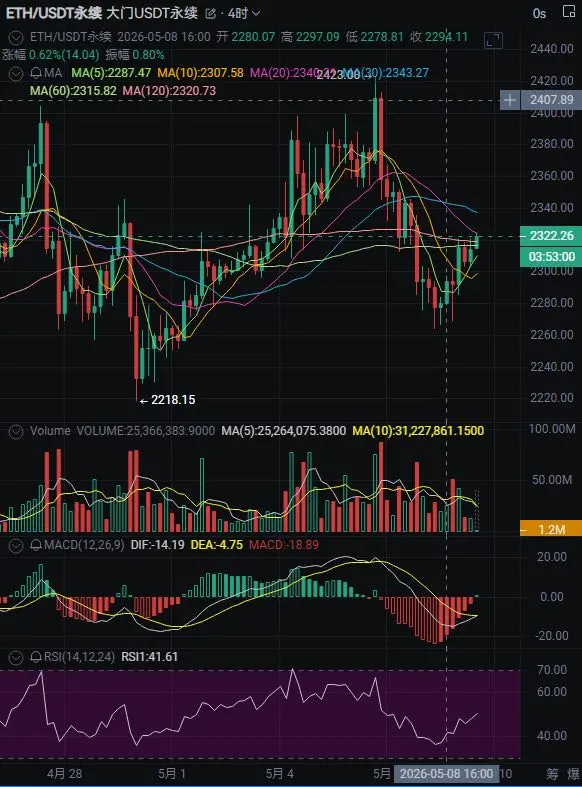Image resolution: width=582 pixels, height=787 pixels.
Task: Click the edit pencil icon beside pair name
Action: (211, 14)
